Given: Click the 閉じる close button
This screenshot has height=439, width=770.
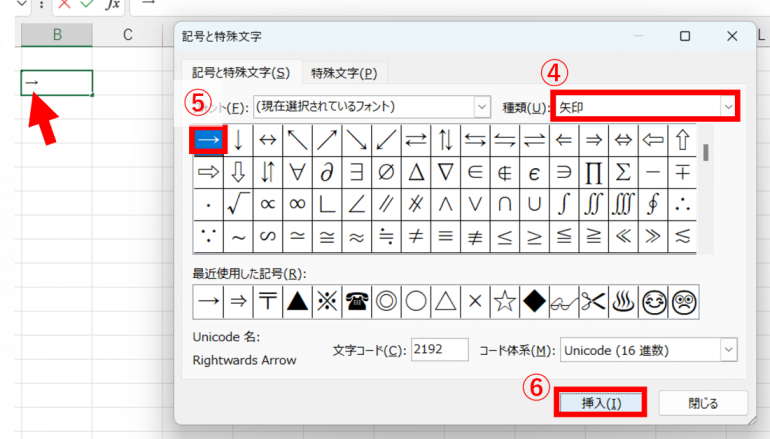Looking at the screenshot, I should pos(703,403).
